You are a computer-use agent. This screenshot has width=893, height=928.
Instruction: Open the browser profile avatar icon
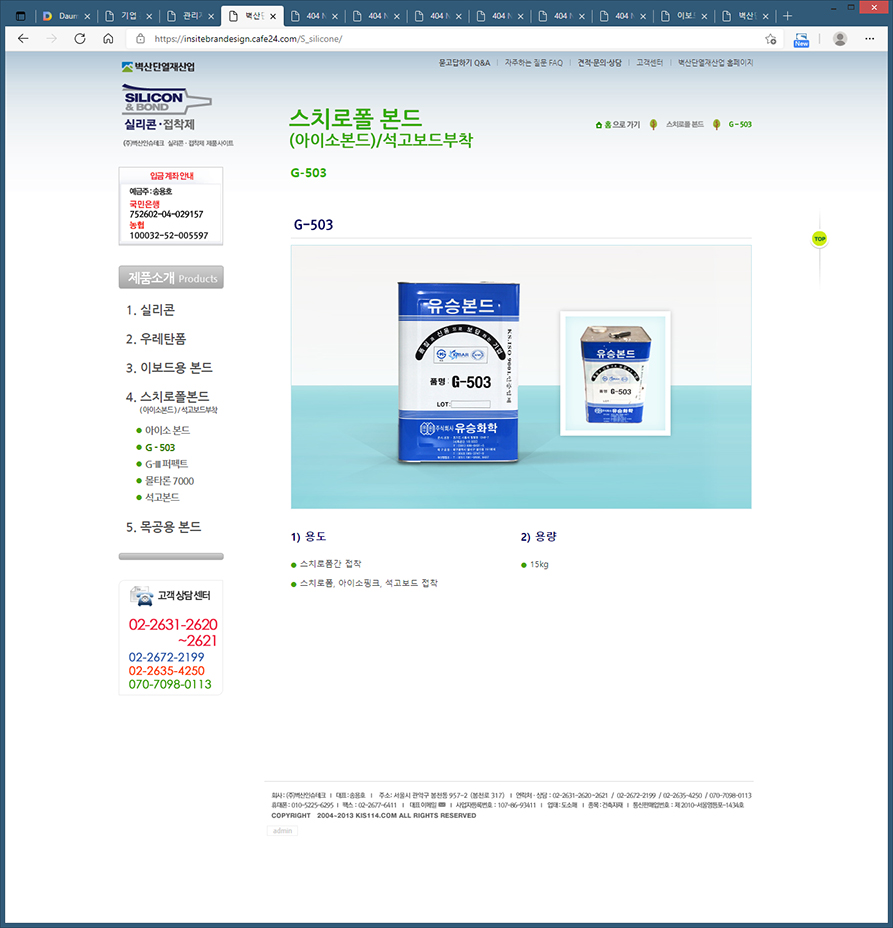coord(840,39)
